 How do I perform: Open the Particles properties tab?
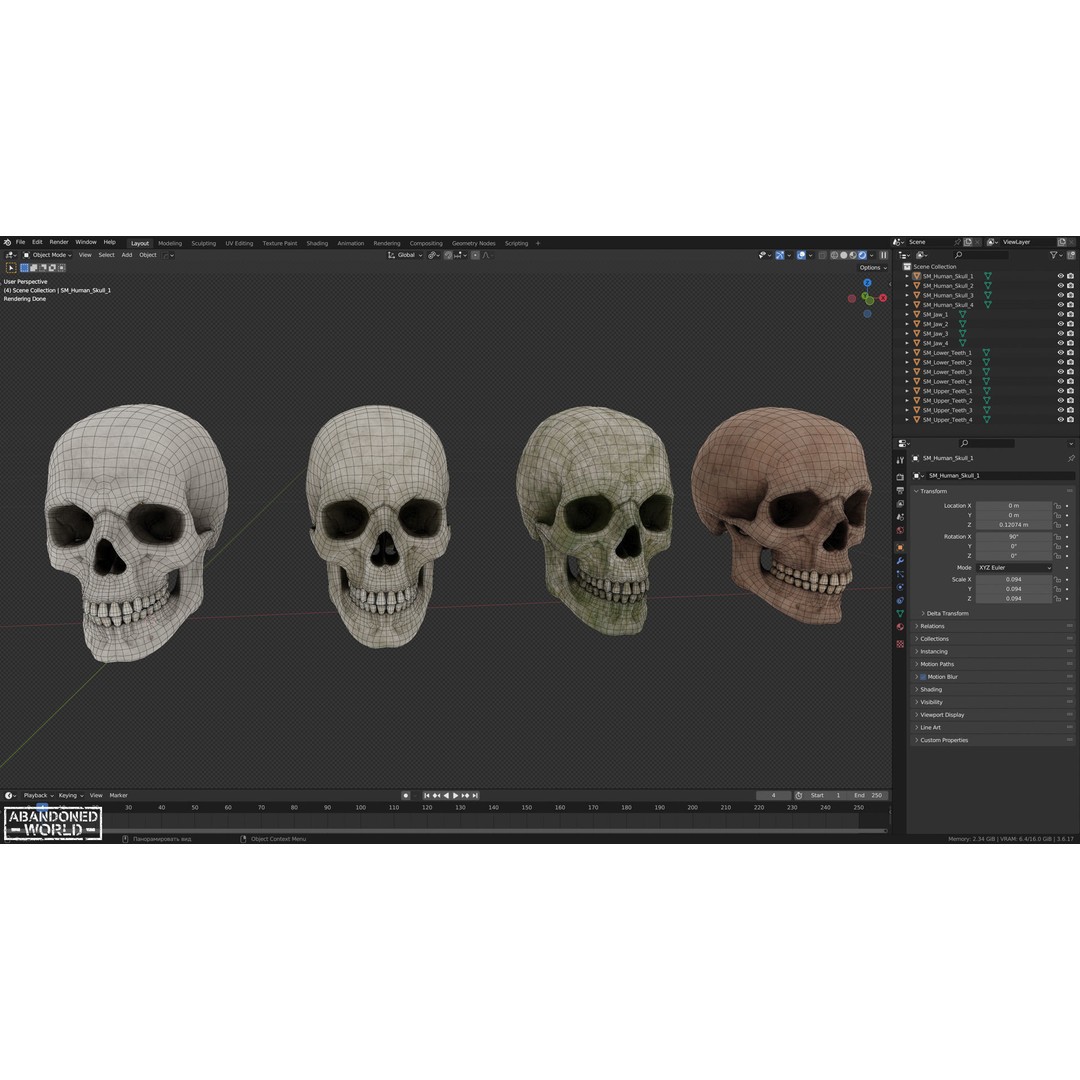point(900,574)
